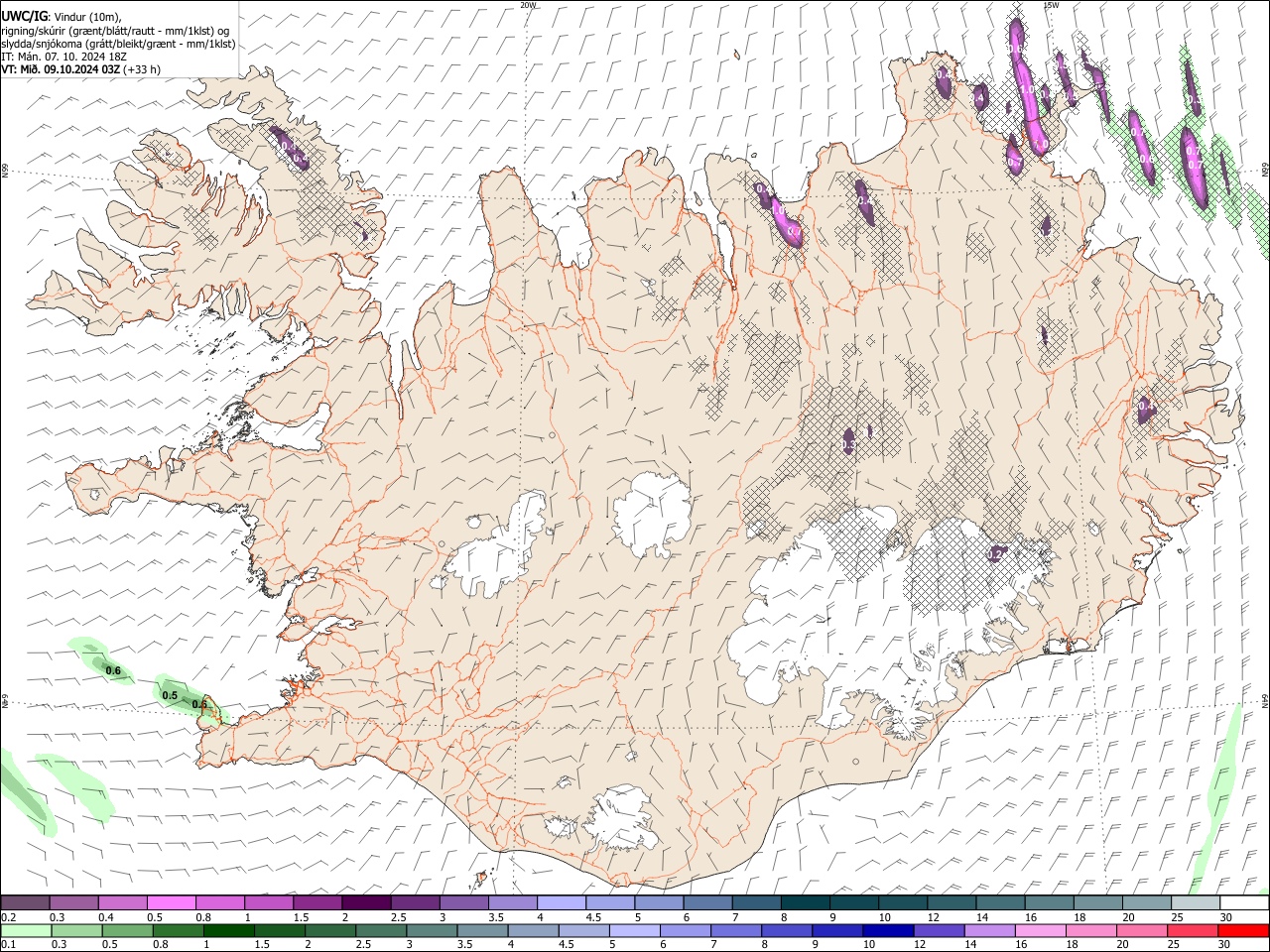The image size is (1270, 952).
Task: Click the '20' value under upper legend row
Action: 1129,917
